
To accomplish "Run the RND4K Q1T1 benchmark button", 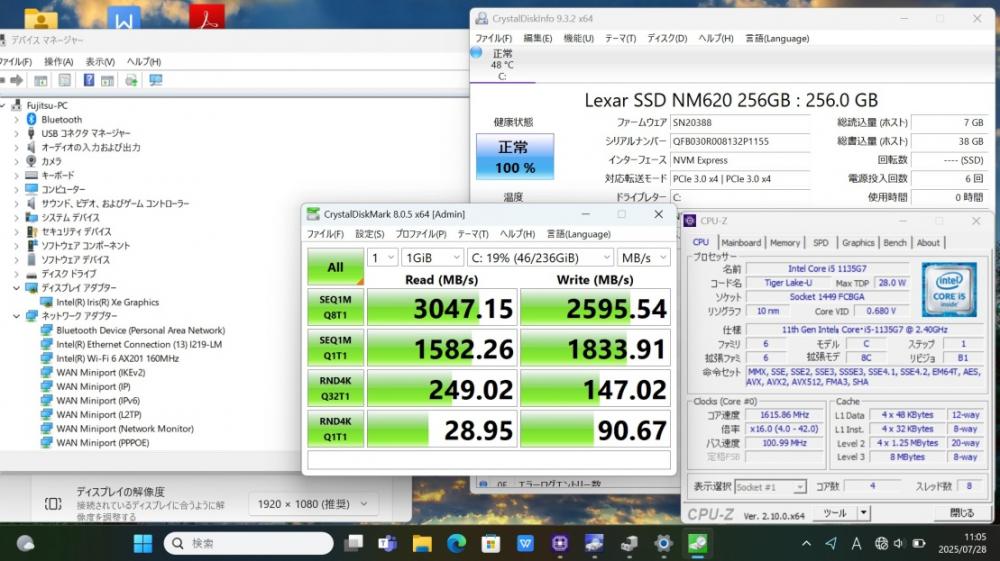I will coord(335,429).
